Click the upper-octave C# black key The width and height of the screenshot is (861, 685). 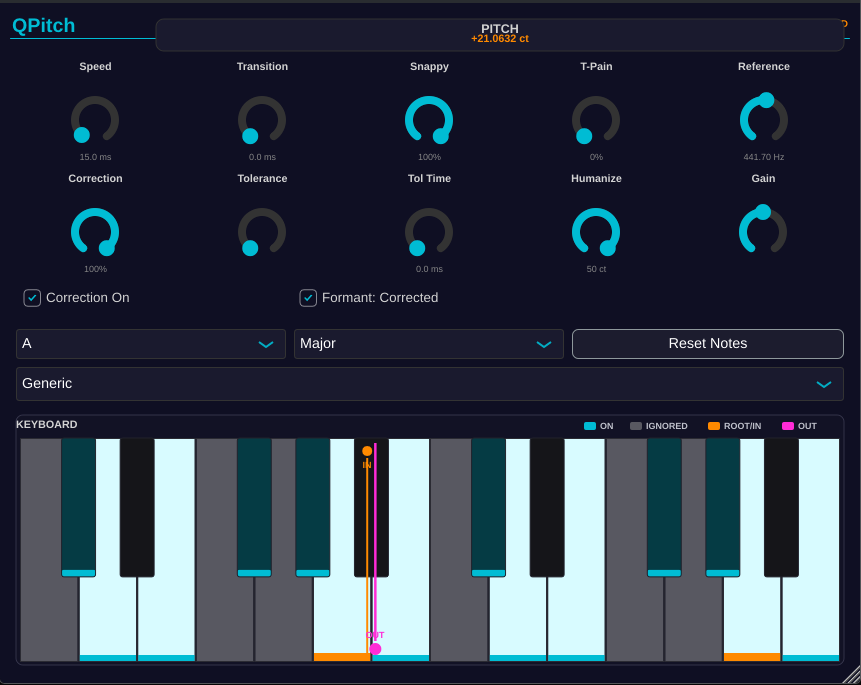(489, 507)
